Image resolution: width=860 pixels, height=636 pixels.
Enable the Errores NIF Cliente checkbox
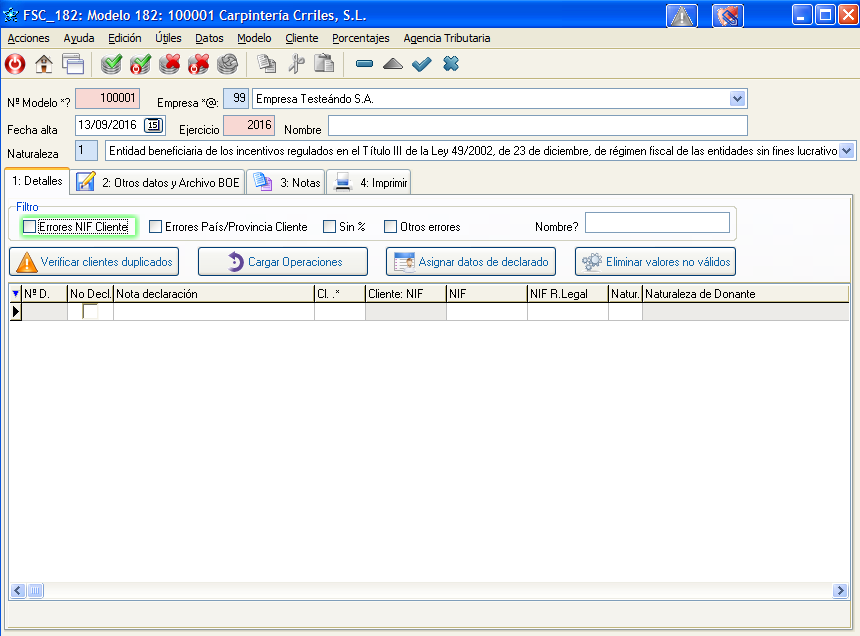(x=29, y=227)
